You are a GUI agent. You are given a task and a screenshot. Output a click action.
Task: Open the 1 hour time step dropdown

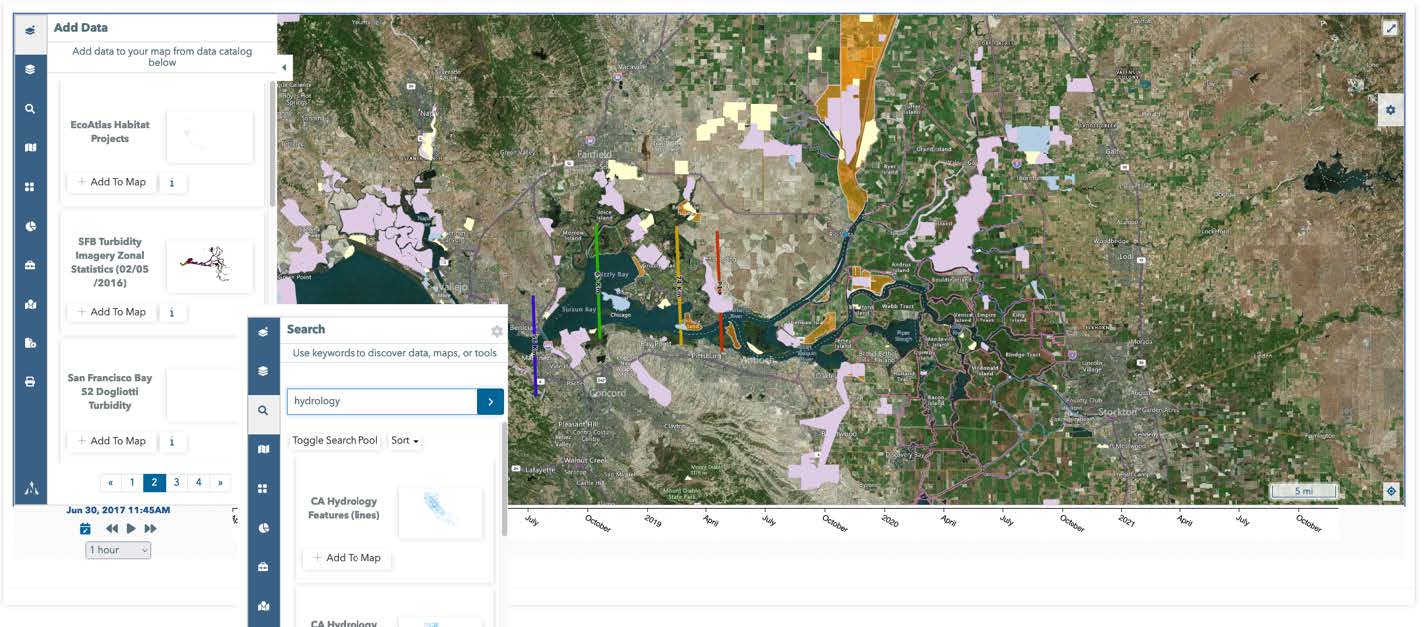pos(118,550)
